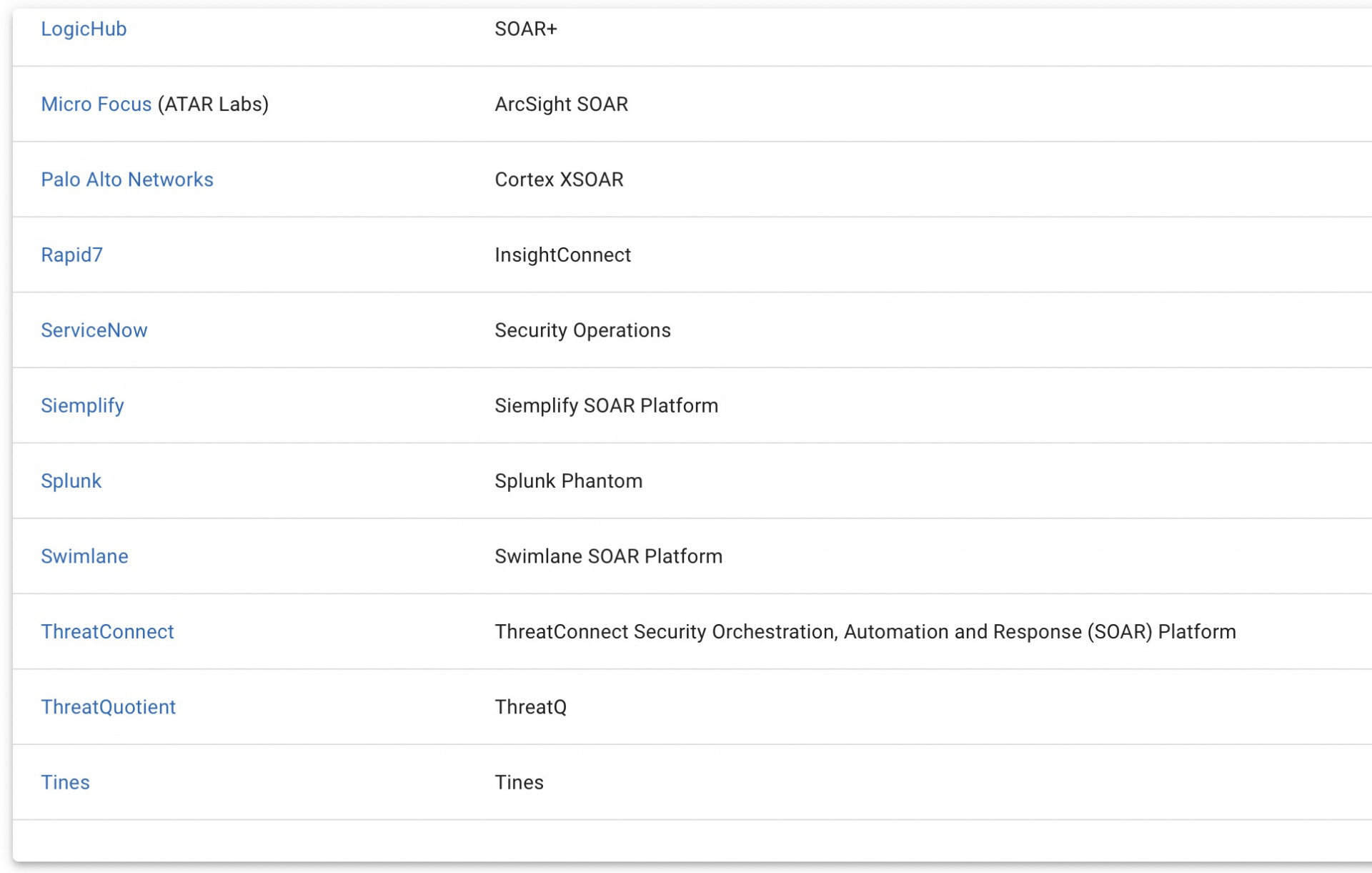The height and width of the screenshot is (873, 1372).
Task: Open the ThreatConnect link
Action: [x=107, y=632]
